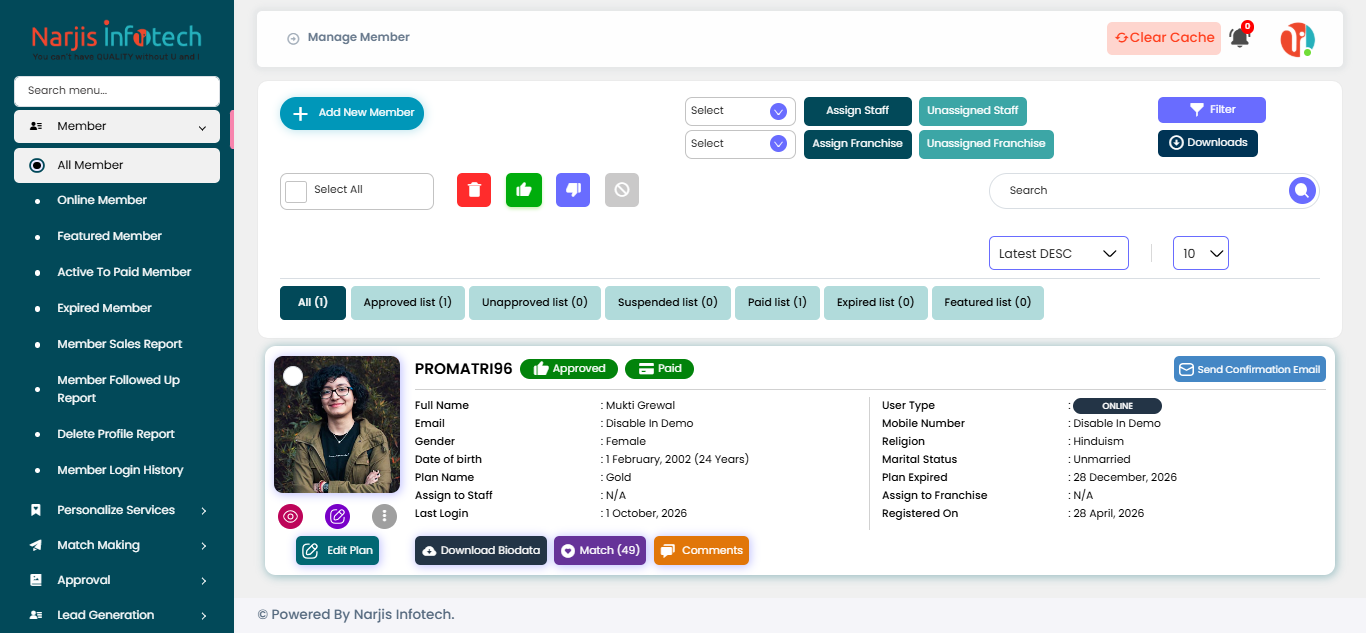
Task: Switch to the Approved list tab
Action: pyautogui.click(x=408, y=303)
